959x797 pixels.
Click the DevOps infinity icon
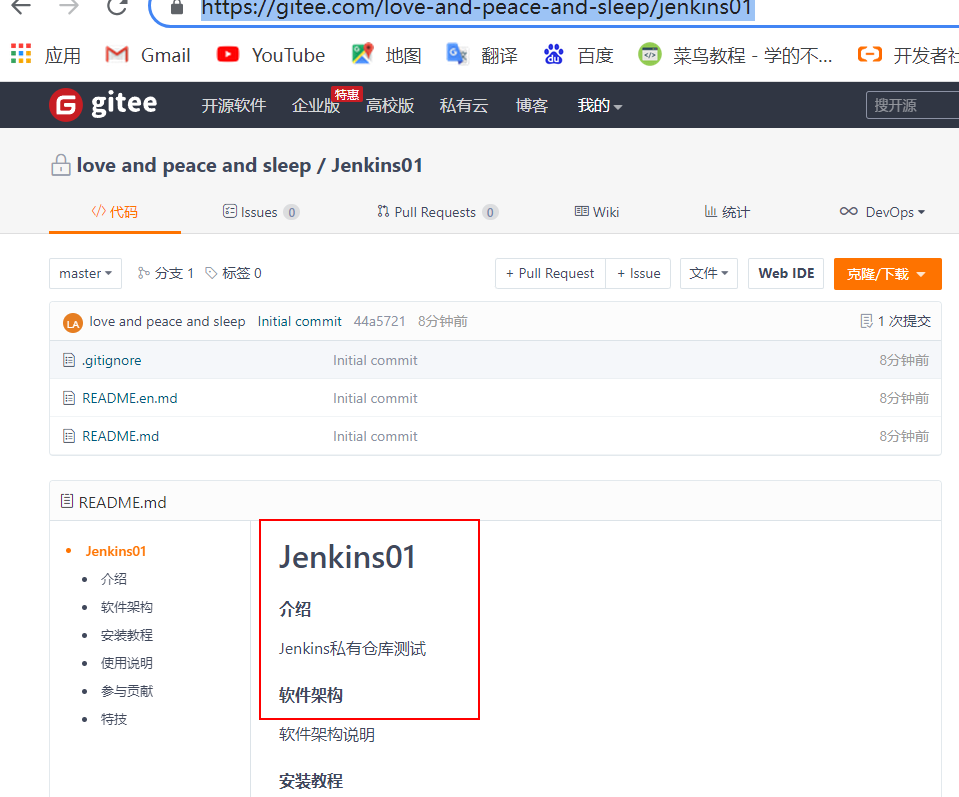pyautogui.click(x=850, y=211)
